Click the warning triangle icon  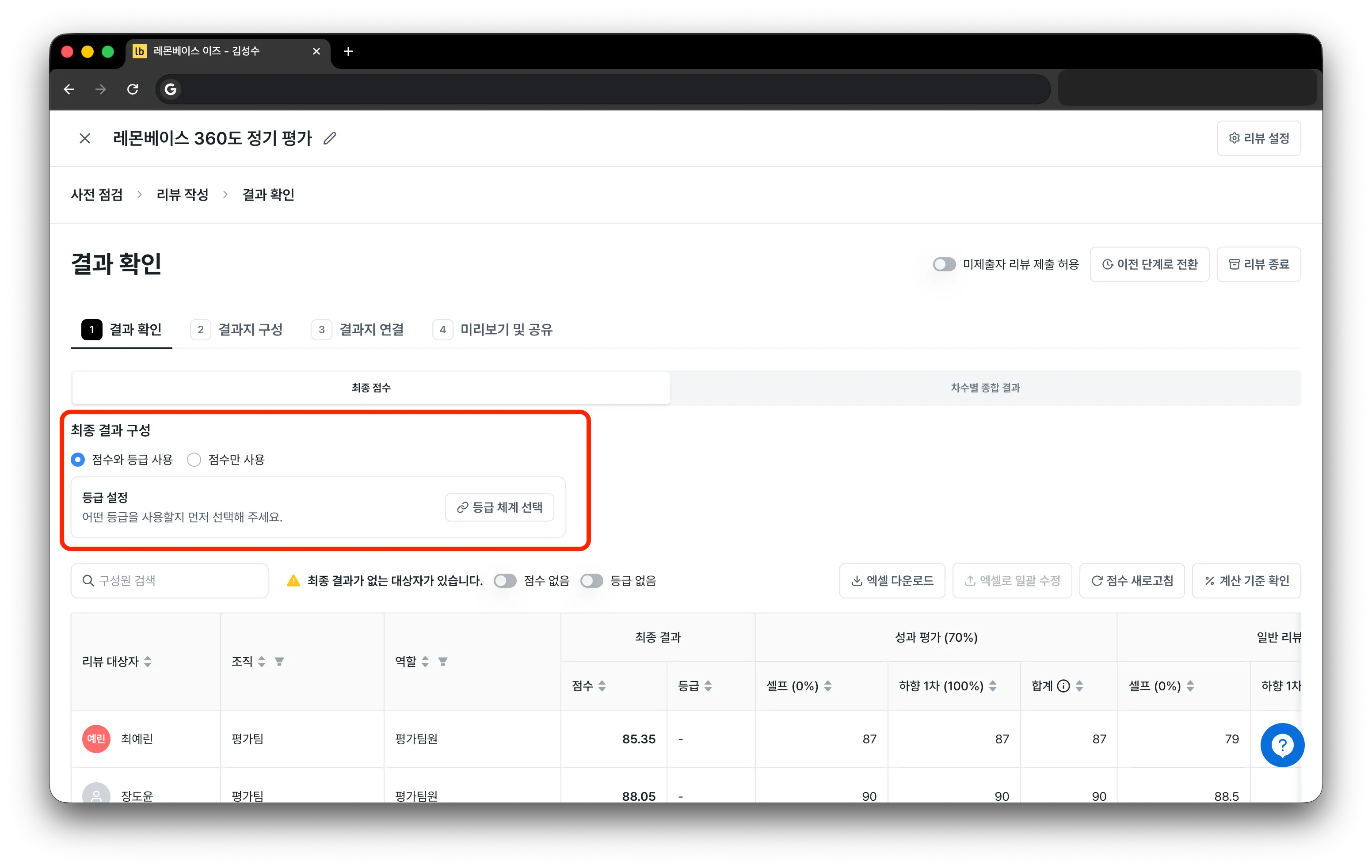[293, 581]
